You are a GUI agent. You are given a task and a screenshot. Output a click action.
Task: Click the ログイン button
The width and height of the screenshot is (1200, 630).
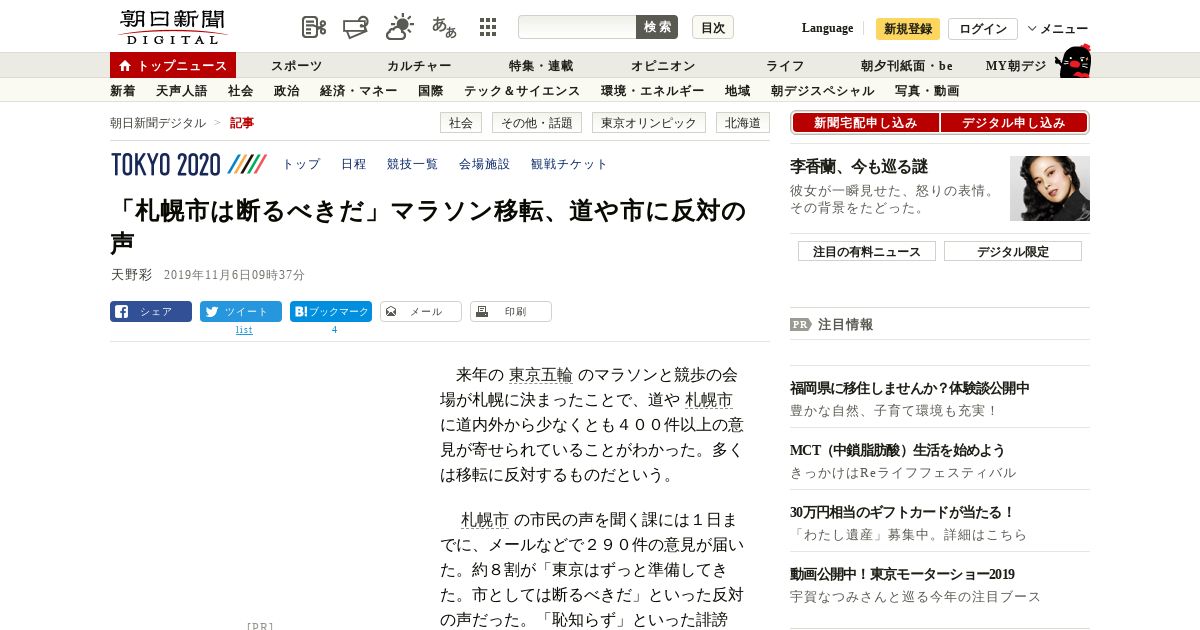(x=983, y=29)
